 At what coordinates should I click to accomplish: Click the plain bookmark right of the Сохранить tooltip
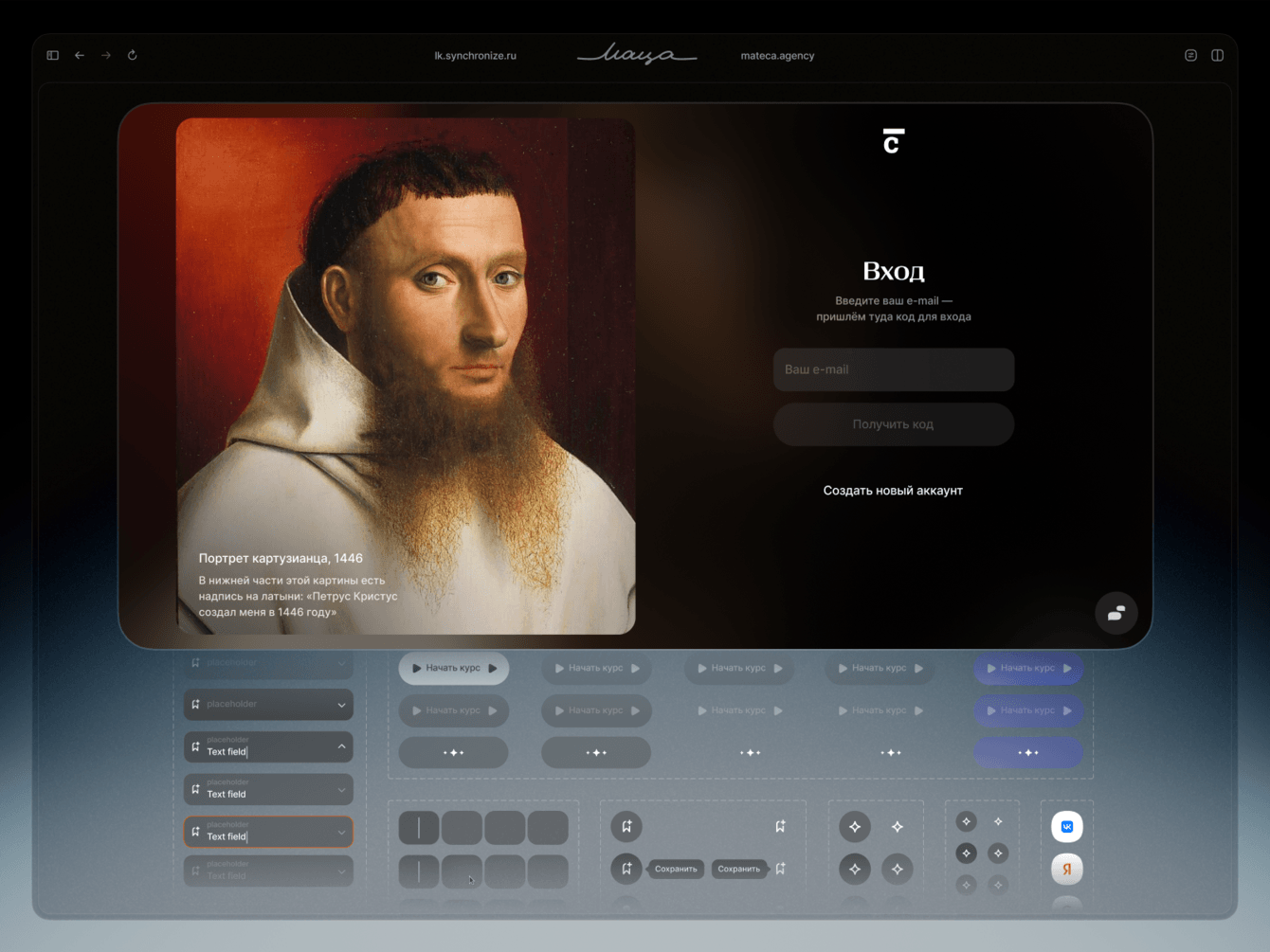[780, 869]
